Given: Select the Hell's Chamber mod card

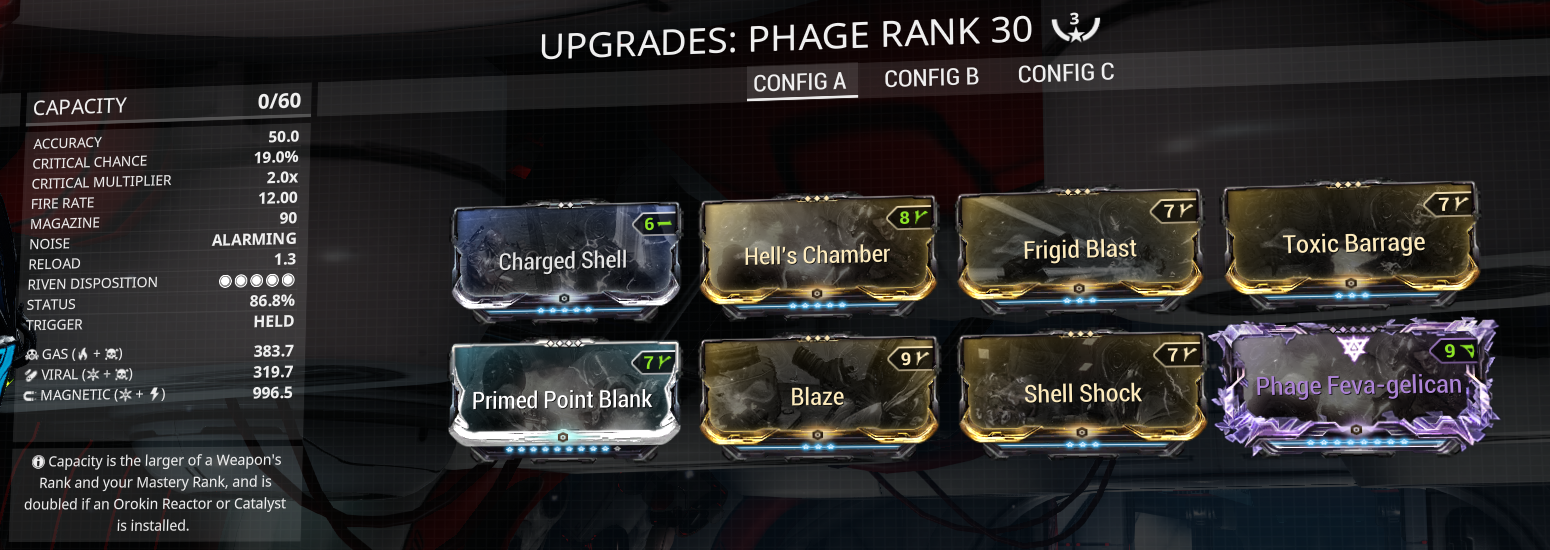Looking at the screenshot, I should (817, 257).
